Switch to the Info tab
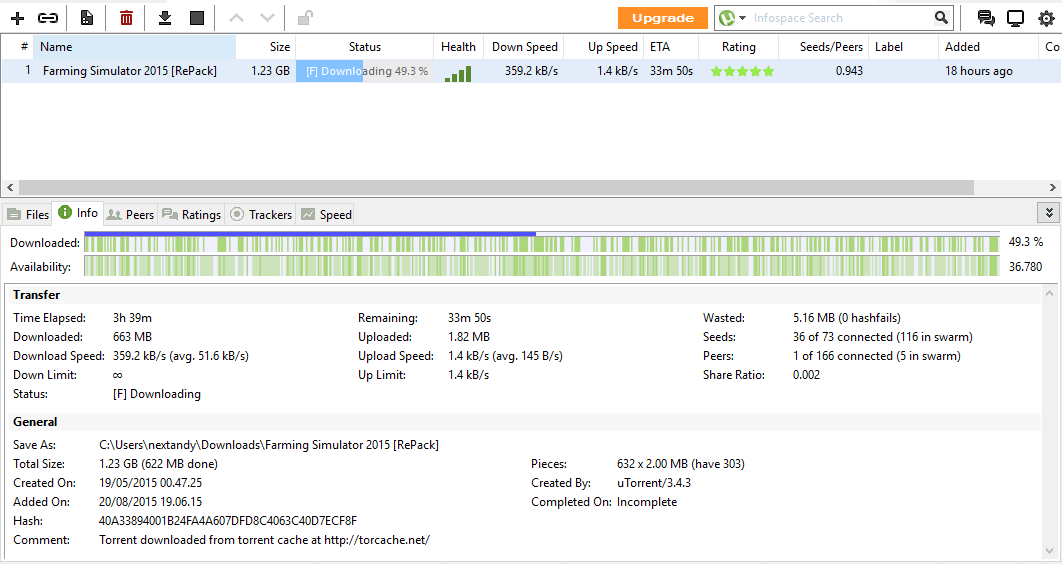Viewport: 1062px width, 564px height. click(x=78, y=213)
